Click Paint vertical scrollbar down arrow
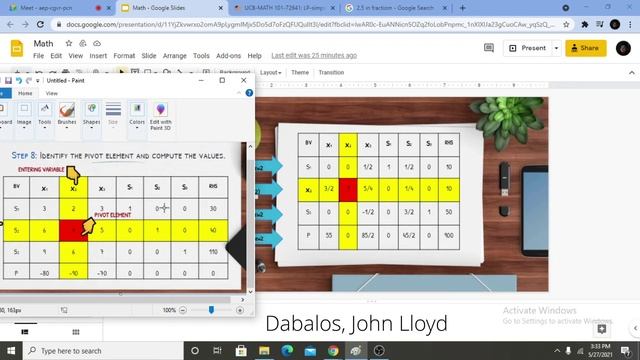This screenshot has width=640, height=360. coord(250,292)
